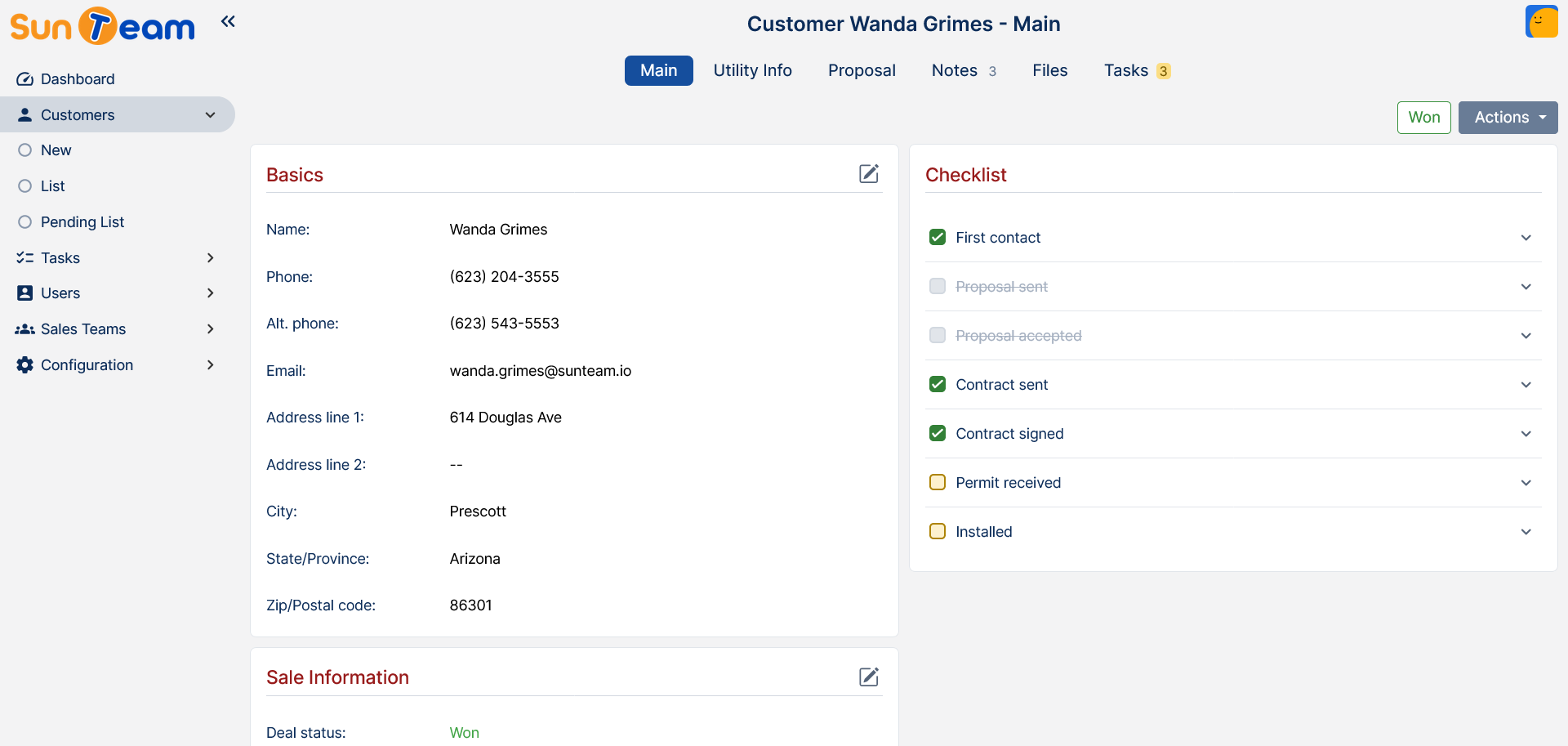Viewport: 1568px width, 746px height.
Task: Click the SunTeam logo
Action: point(102,26)
